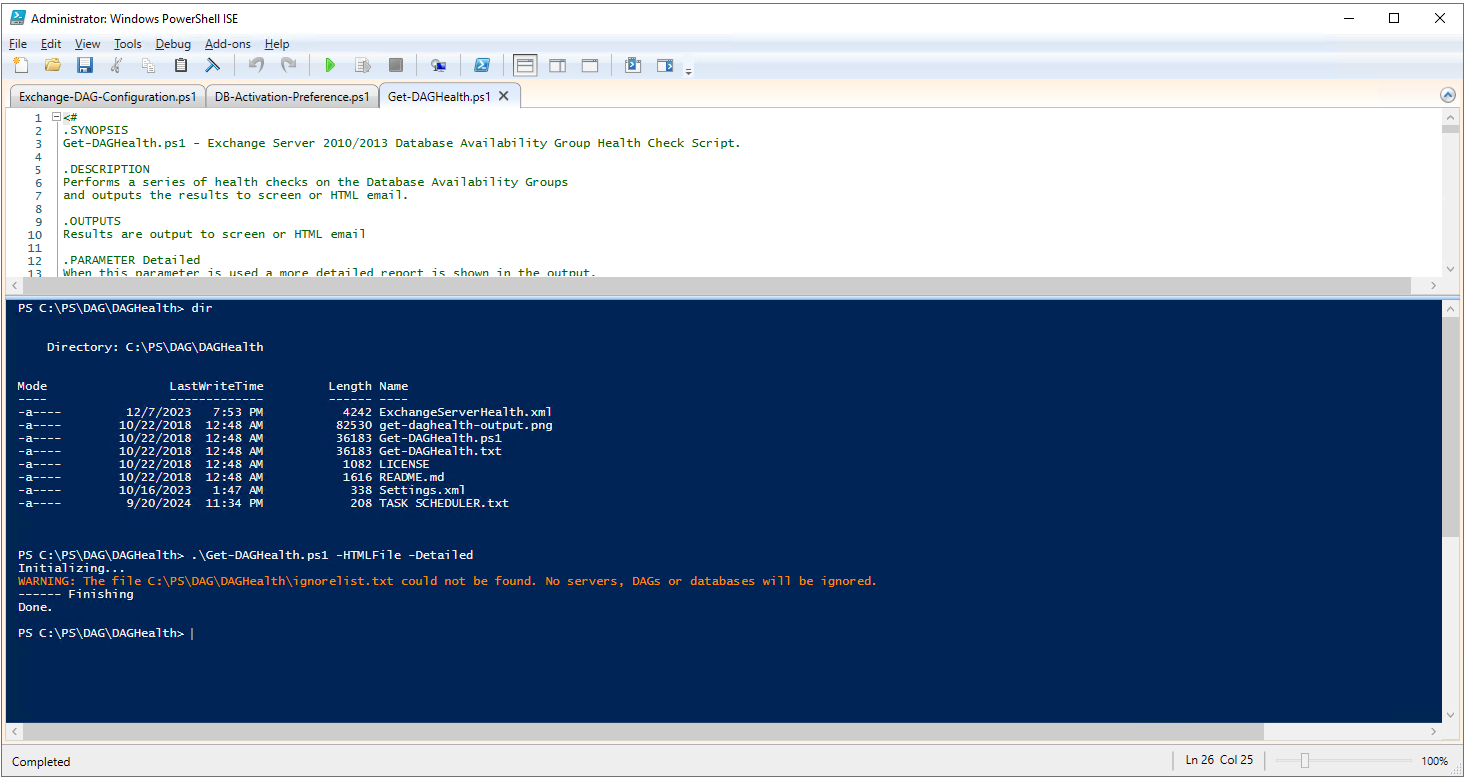Image resolution: width=1466 pixels, height=778 pixels.
Task: Open the File menu
Action: 18,44
